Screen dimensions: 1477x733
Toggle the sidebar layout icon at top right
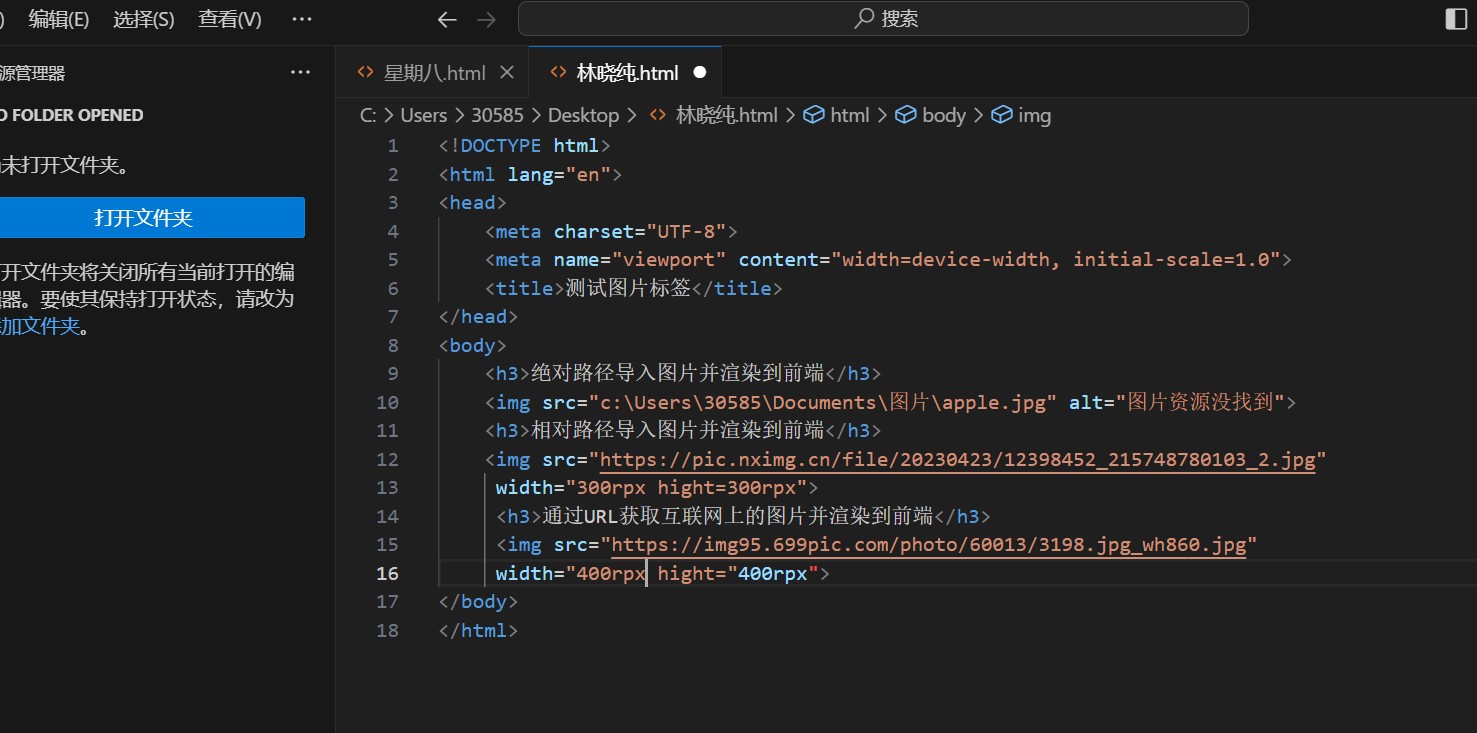(1456, 18)
